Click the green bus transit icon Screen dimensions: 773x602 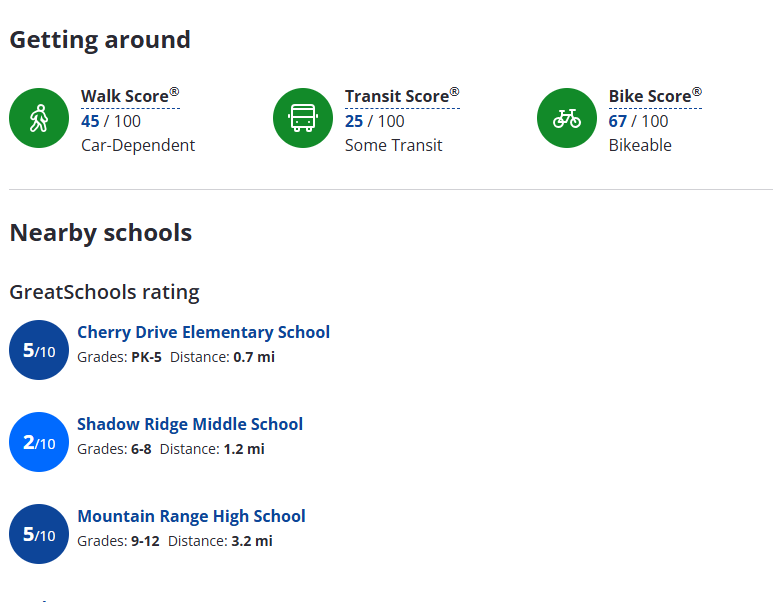point(303,118)
